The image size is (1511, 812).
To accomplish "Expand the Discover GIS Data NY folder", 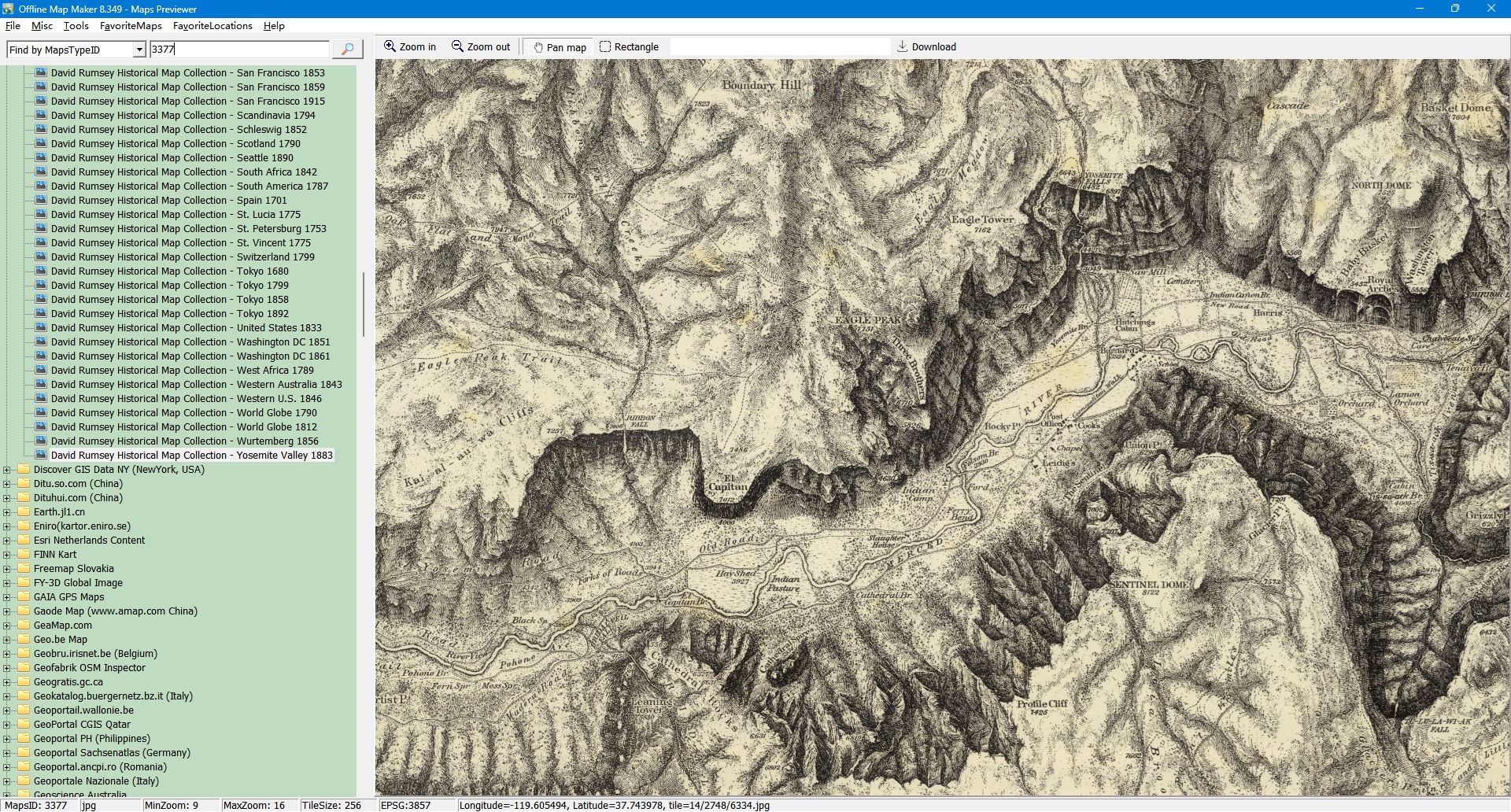I will [x=7, y=470].
